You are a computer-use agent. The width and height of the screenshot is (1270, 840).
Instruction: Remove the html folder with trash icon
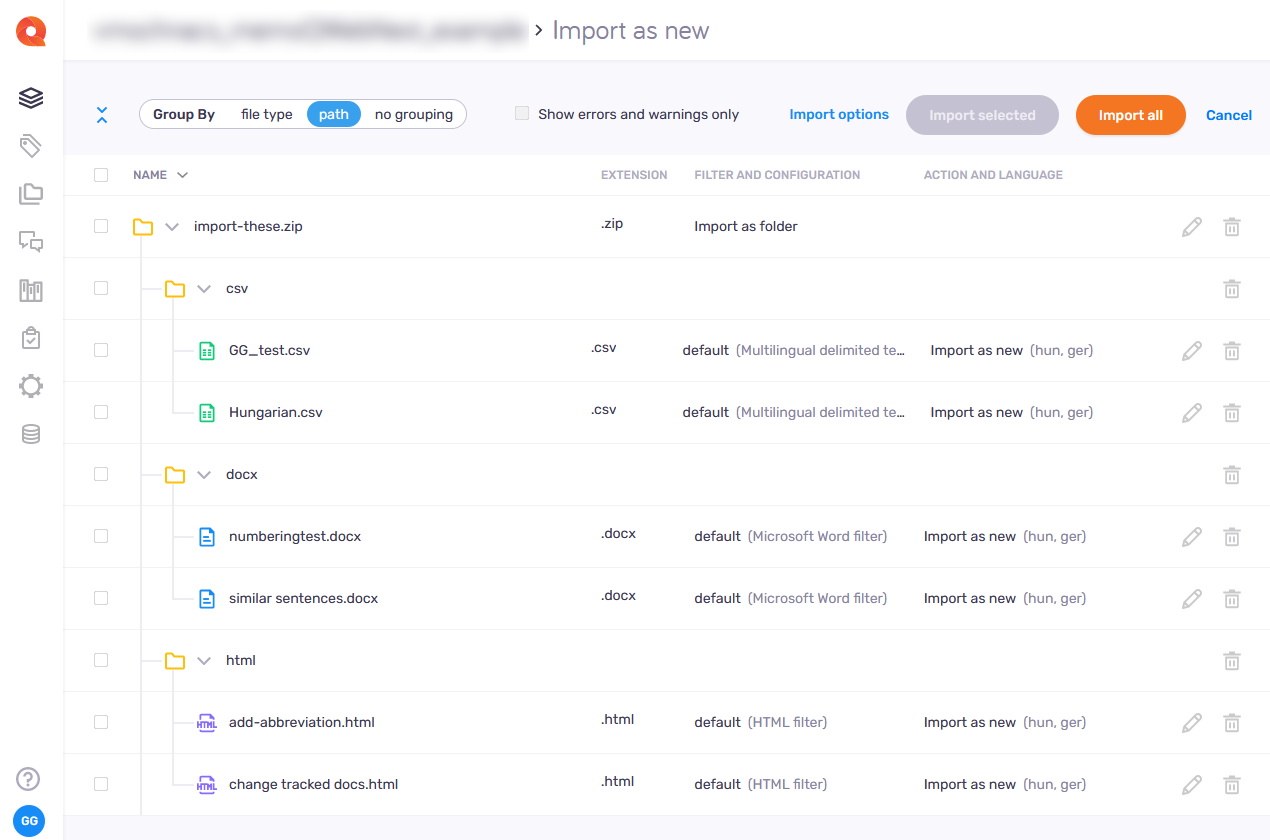pyautogui.click(x=1232, y=661)
